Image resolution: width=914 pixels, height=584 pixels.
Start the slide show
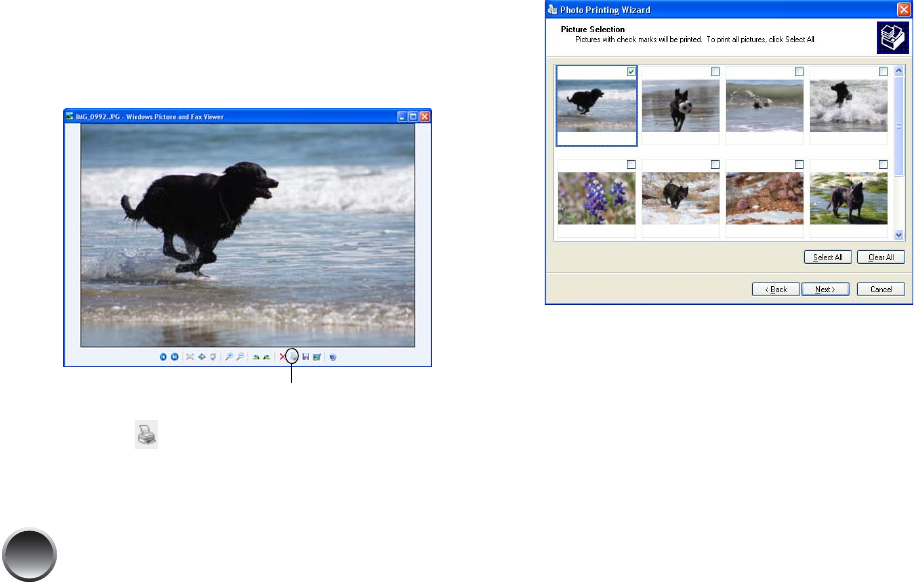point(213,356)
